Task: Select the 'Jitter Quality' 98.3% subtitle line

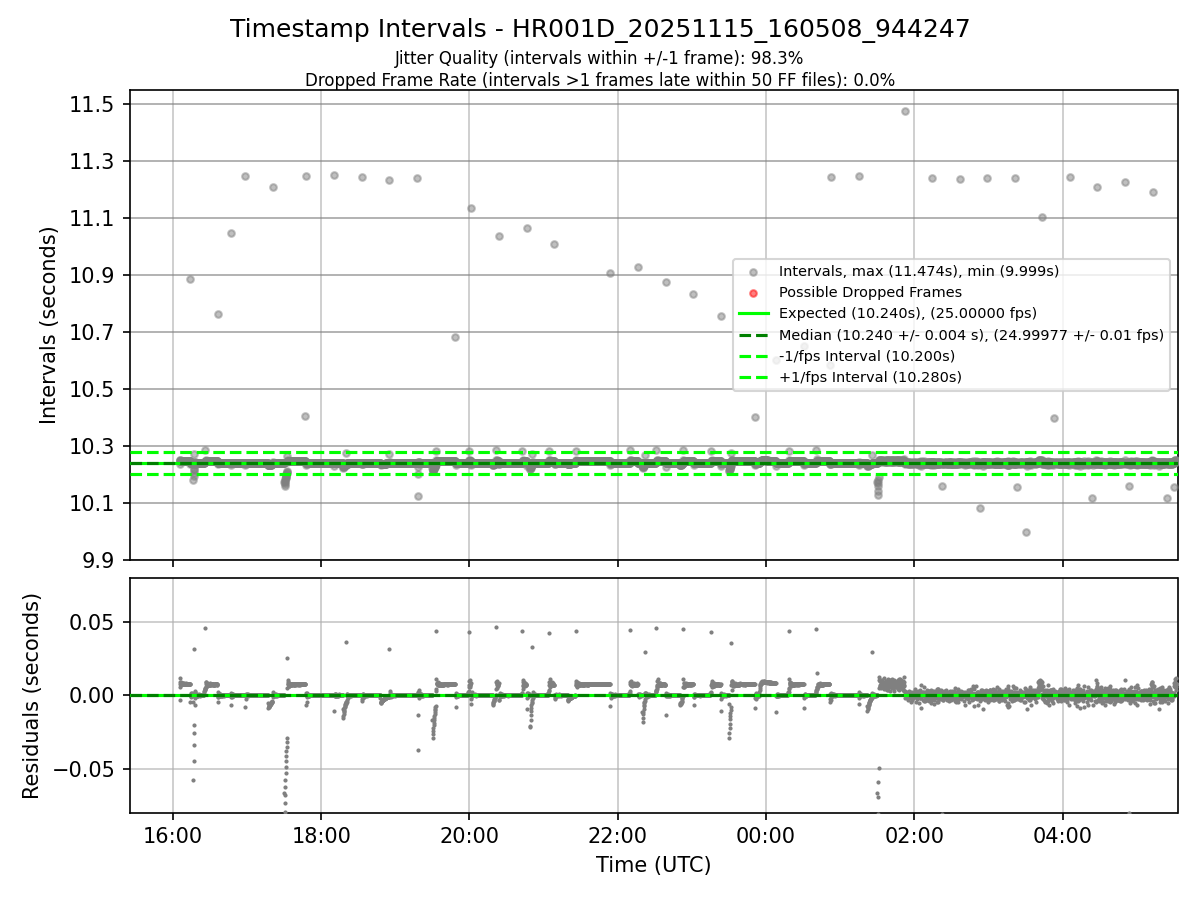Action: (x=599, y=58)
